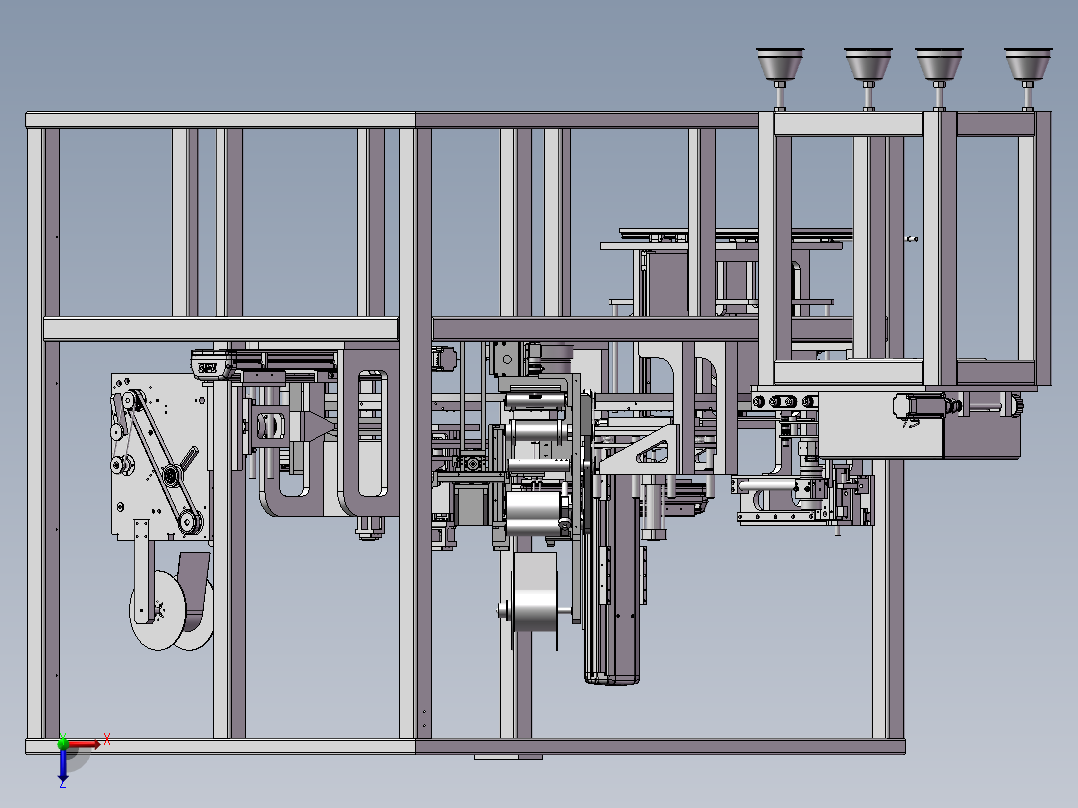Select the dark vertical conveyor unit

612,578
